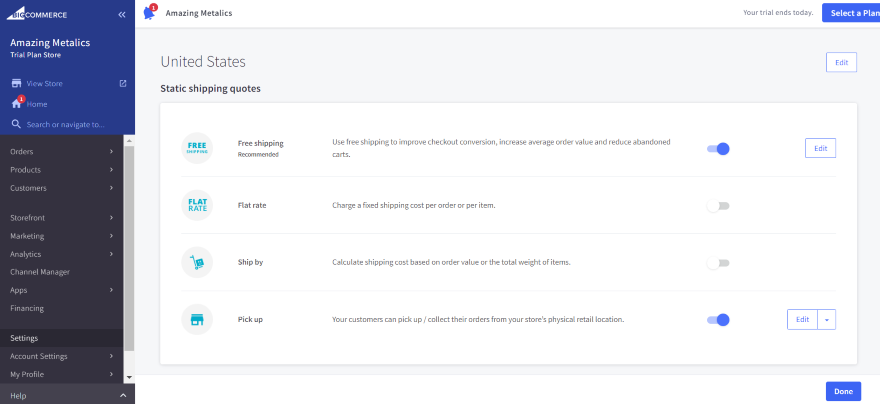Click the Home house icon
880x404 pixels.
coord(16,104)
